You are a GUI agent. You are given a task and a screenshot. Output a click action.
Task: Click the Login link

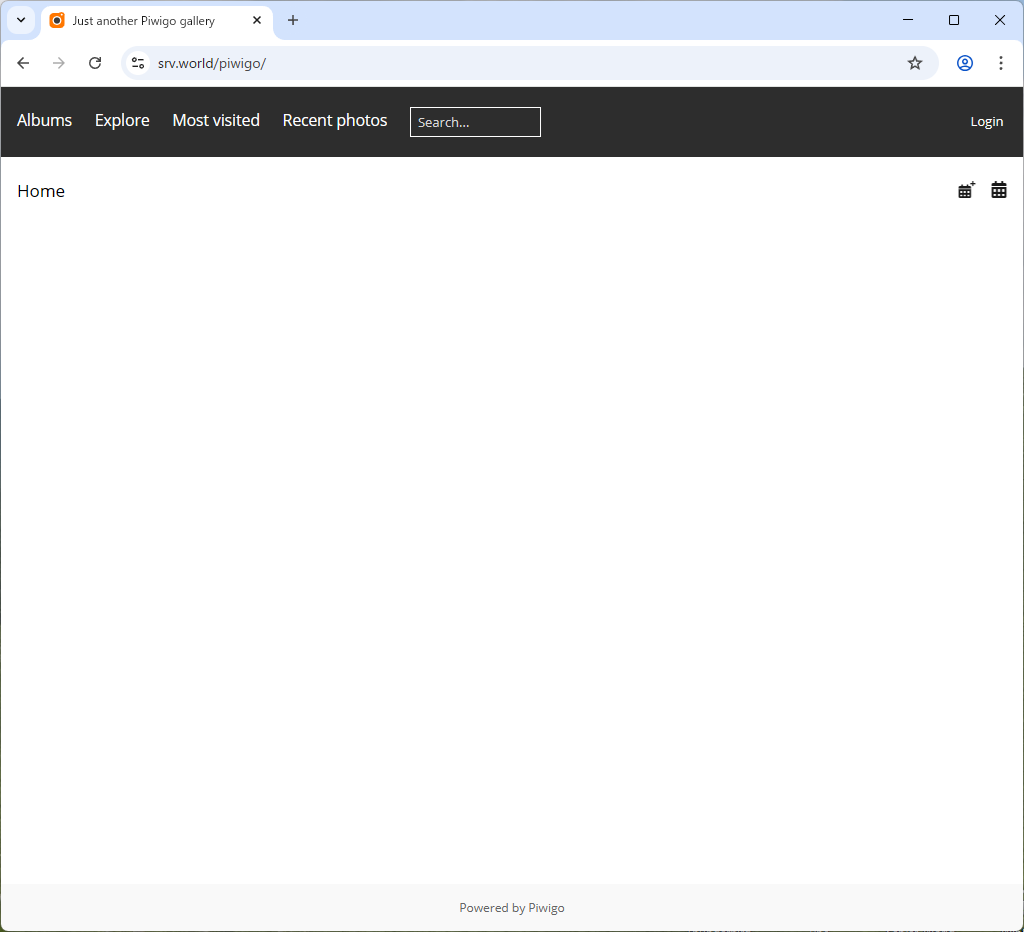coord(986,120)
